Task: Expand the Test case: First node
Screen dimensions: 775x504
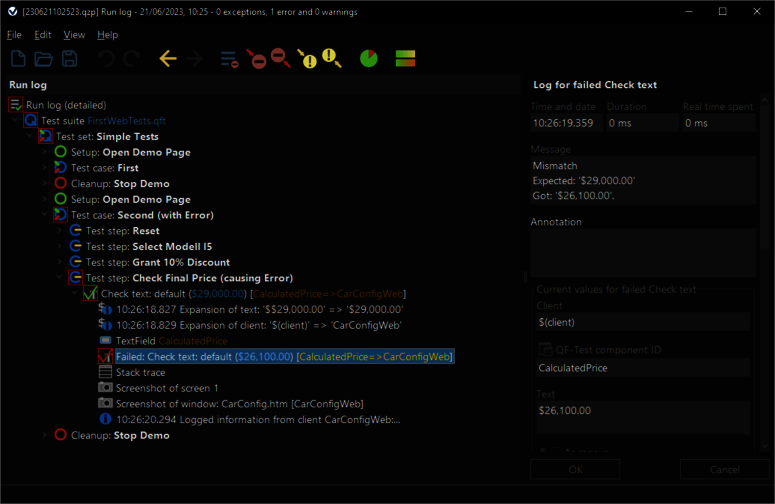Action: tap(44, 168)
